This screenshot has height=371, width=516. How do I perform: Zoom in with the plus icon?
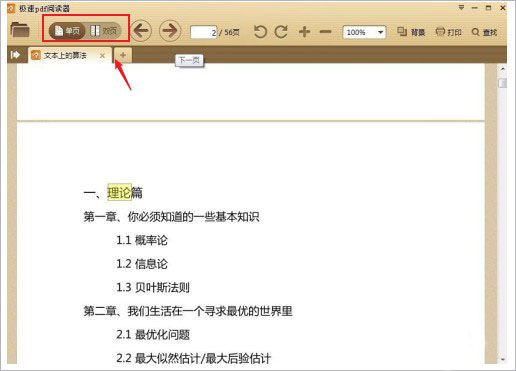pyautogui.click(x=304, y=32)
